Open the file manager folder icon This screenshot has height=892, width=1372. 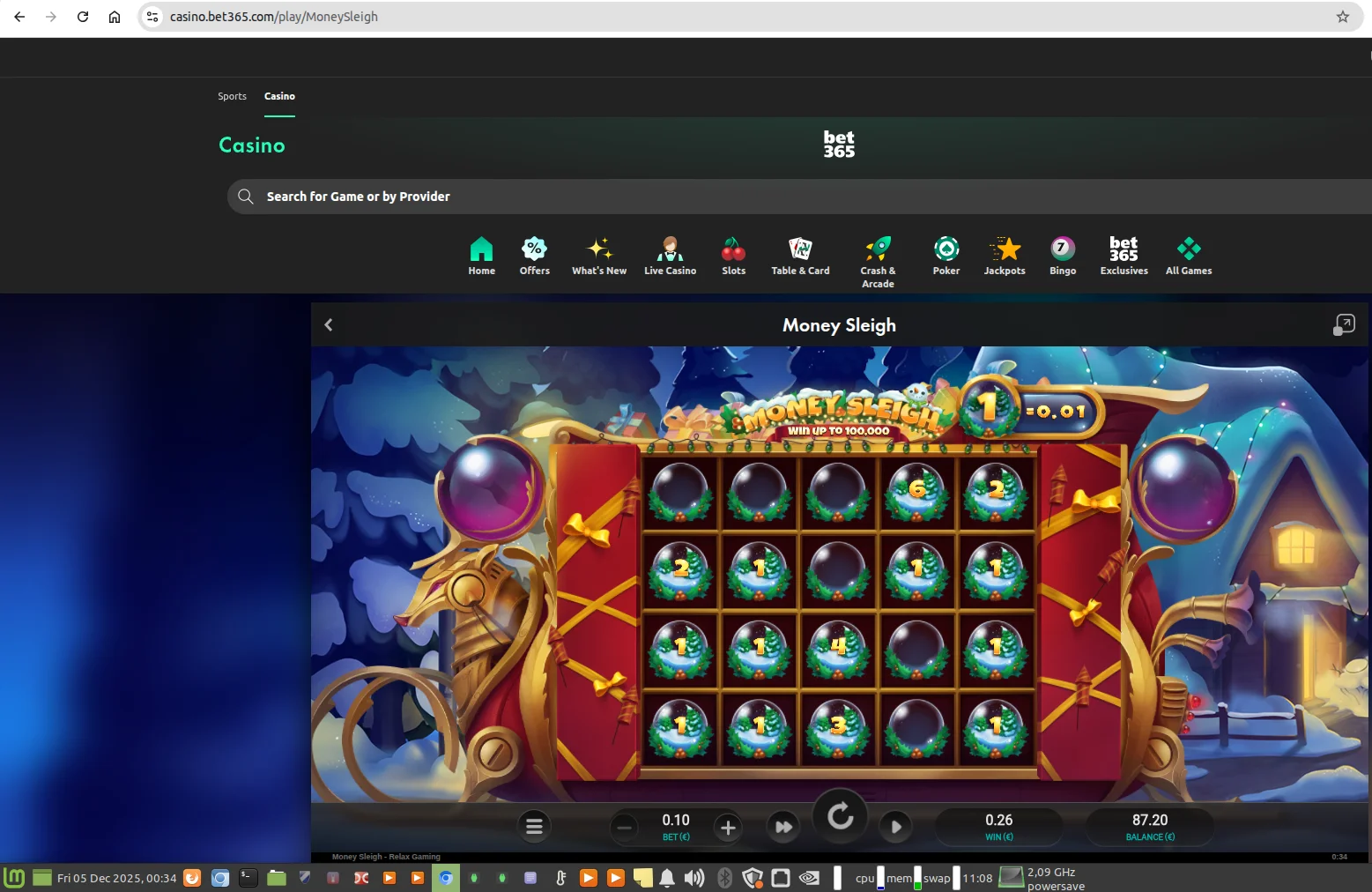pyautogui.click(x=277, y=878)
